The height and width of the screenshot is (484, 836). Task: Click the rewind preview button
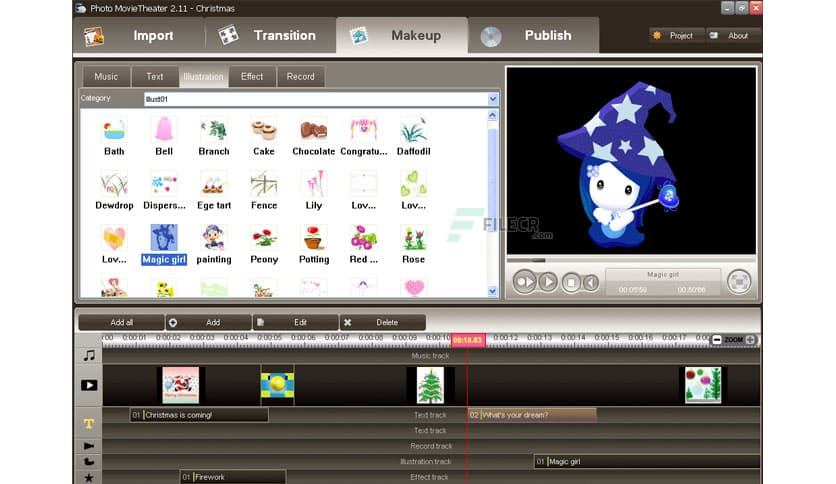pyautogui.click(x=590, y=282)
